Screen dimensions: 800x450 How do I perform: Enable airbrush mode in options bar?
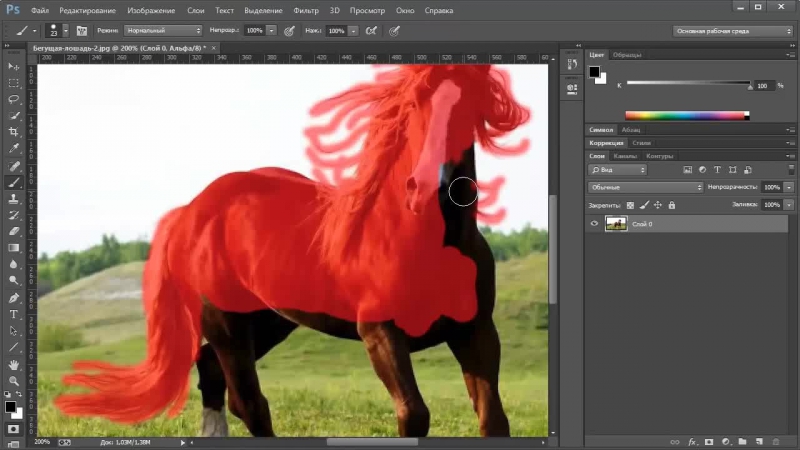tap(371, 31)
